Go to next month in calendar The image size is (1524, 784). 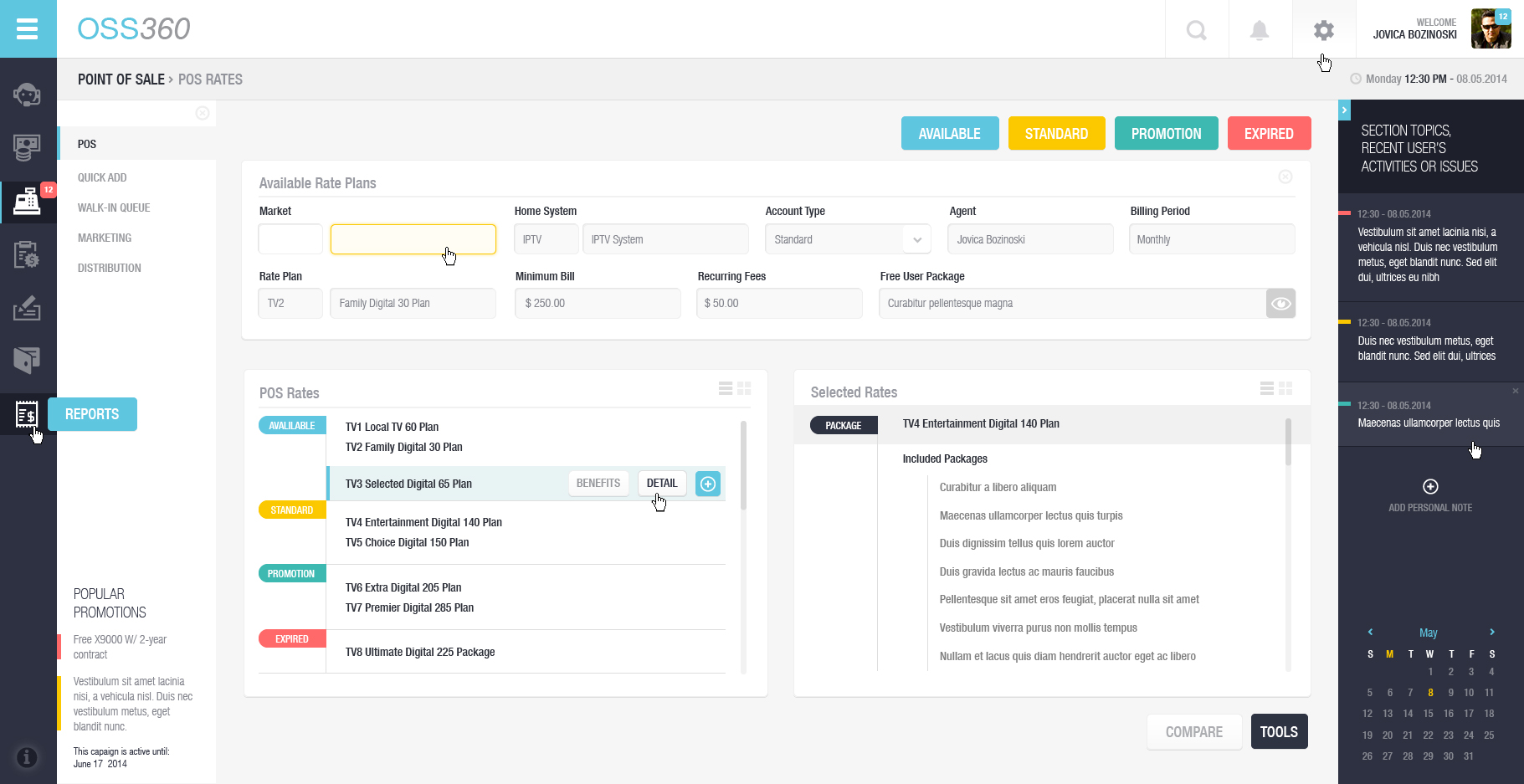click(1491, 632)
